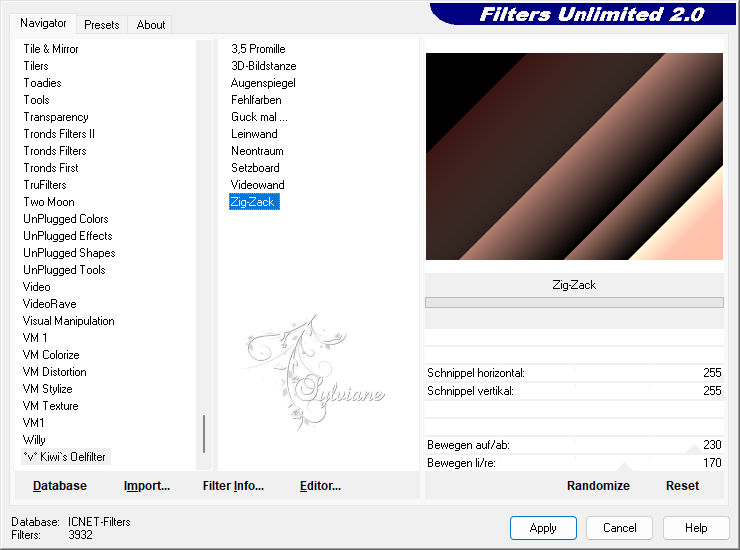
Task: Apply the Zig-Zack filter
Action: pyautogui.click(x=543, y=528)
